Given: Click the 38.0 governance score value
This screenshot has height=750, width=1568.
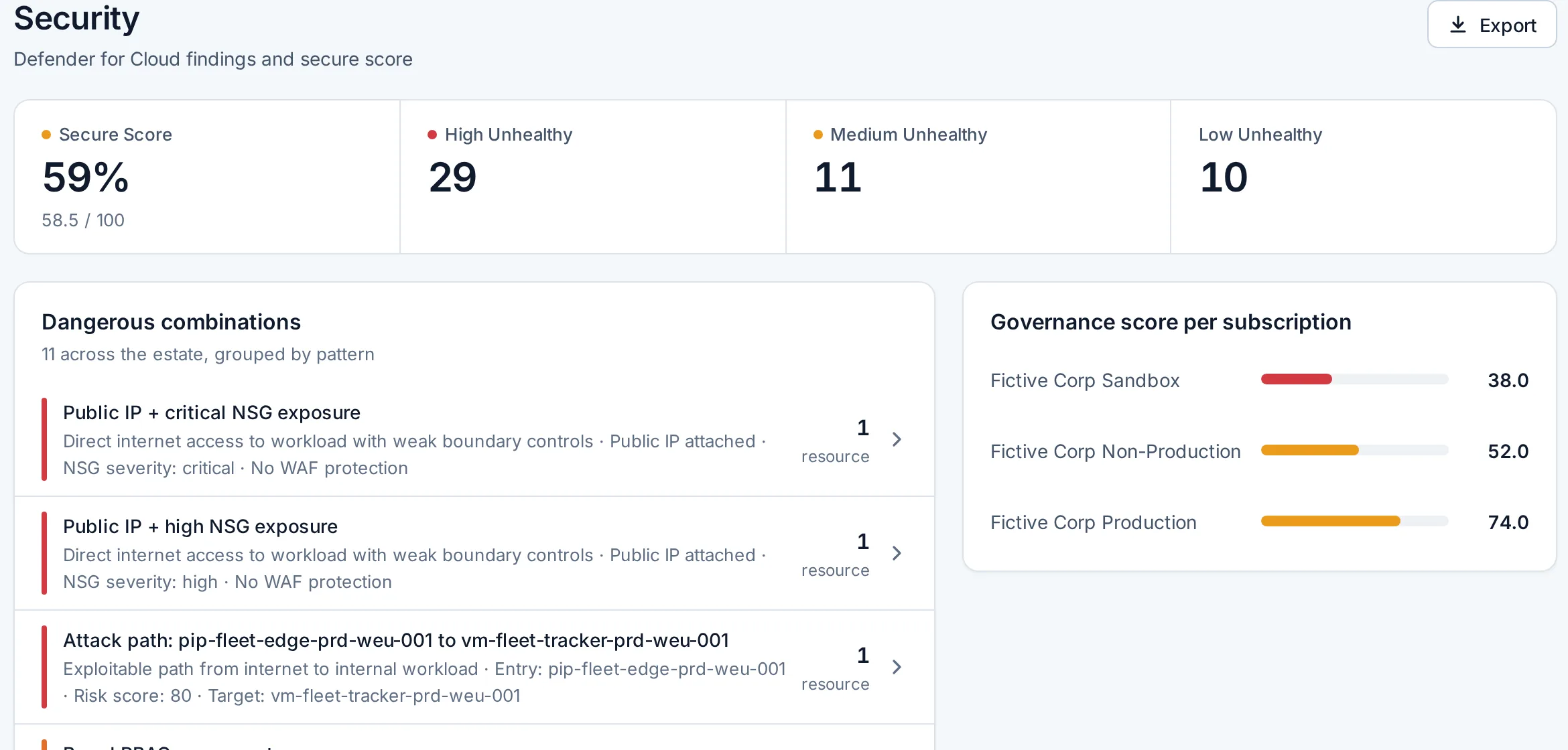Looking at the screenshot, I should (x=1508, y=380).
